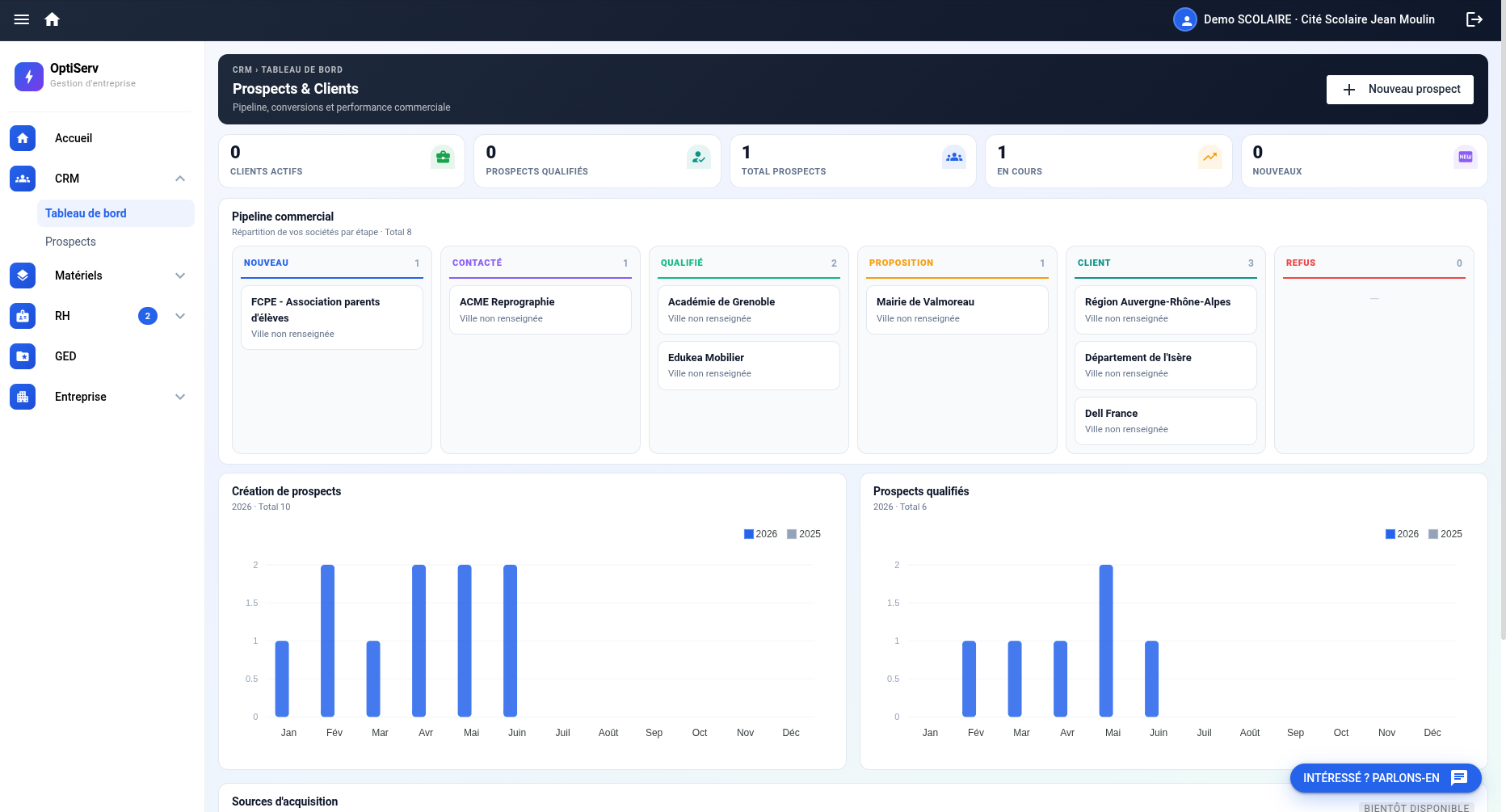Click the GED folder icon

(23, 356)
